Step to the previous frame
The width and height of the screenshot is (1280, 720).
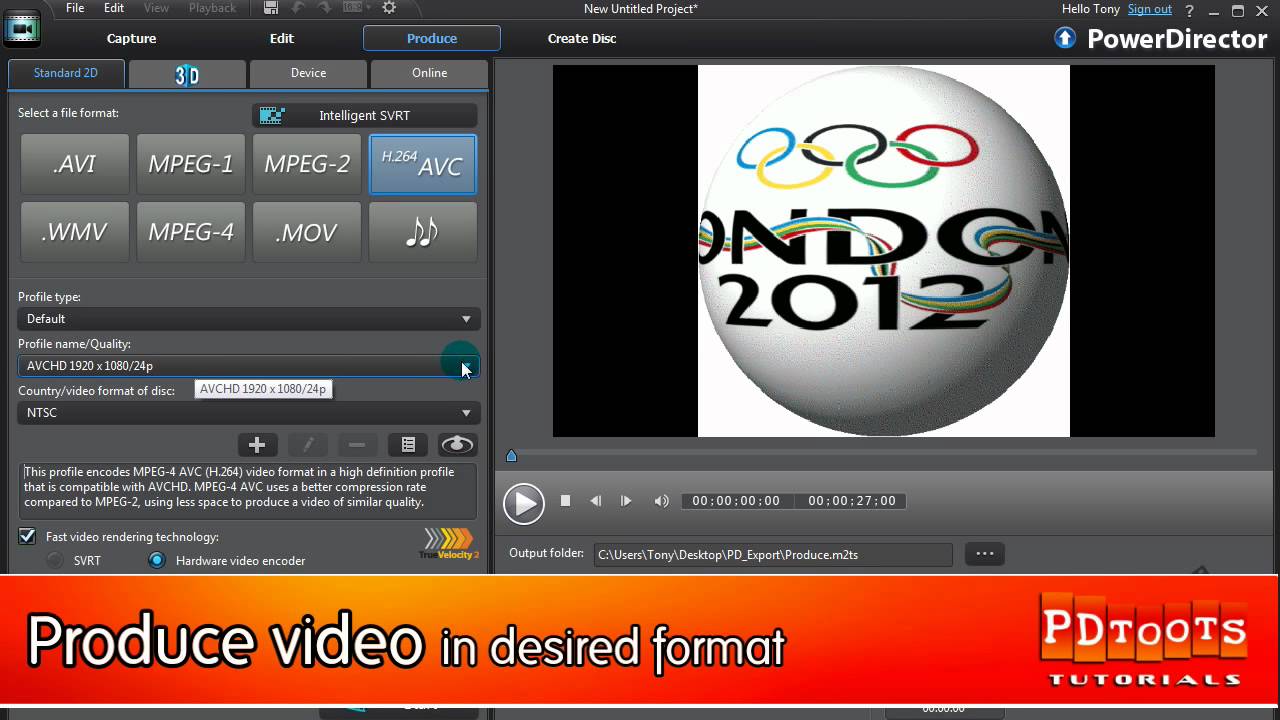(x=595, y=501)
